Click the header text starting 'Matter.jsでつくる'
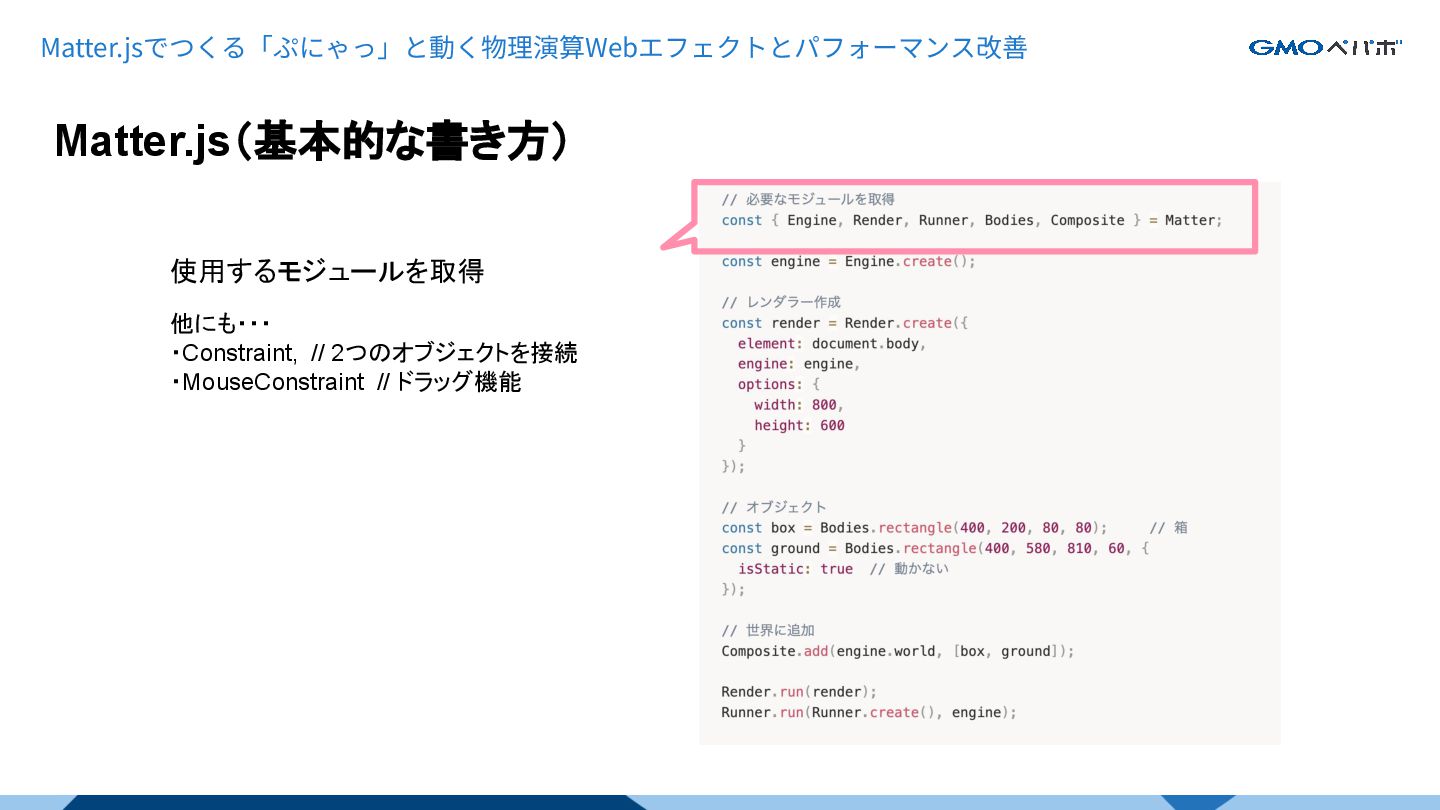This screenshot has width=1440, height=810. coord(534,47)
